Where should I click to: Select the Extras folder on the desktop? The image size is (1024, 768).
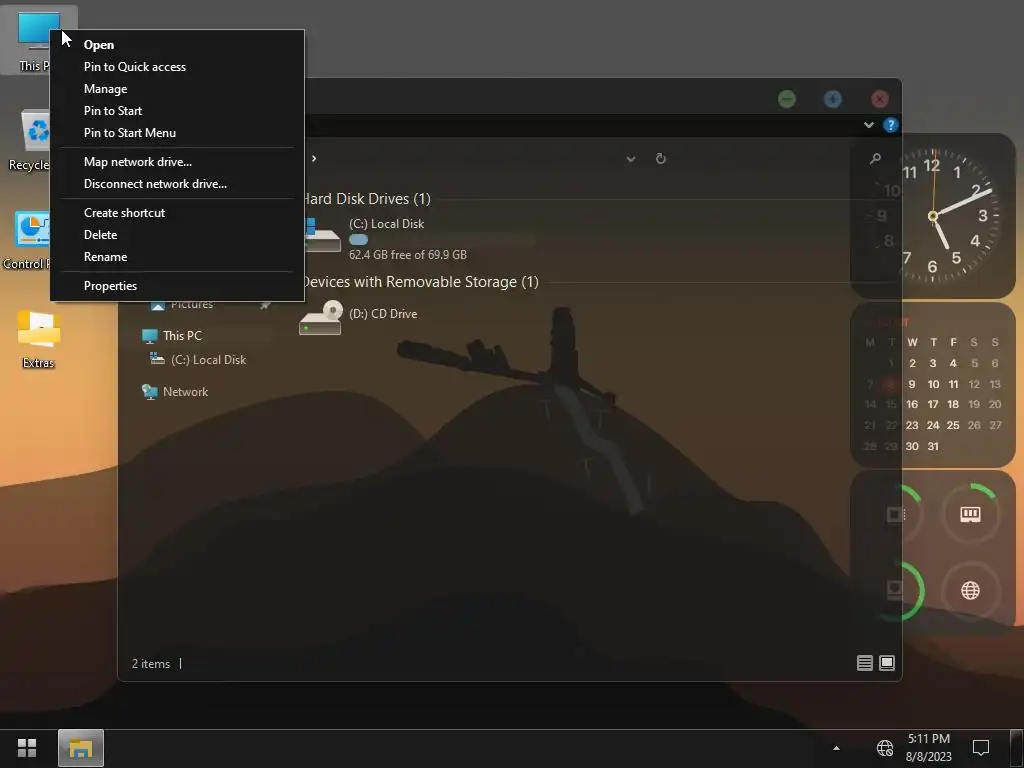pyautogui.click(x=39, y=339)
